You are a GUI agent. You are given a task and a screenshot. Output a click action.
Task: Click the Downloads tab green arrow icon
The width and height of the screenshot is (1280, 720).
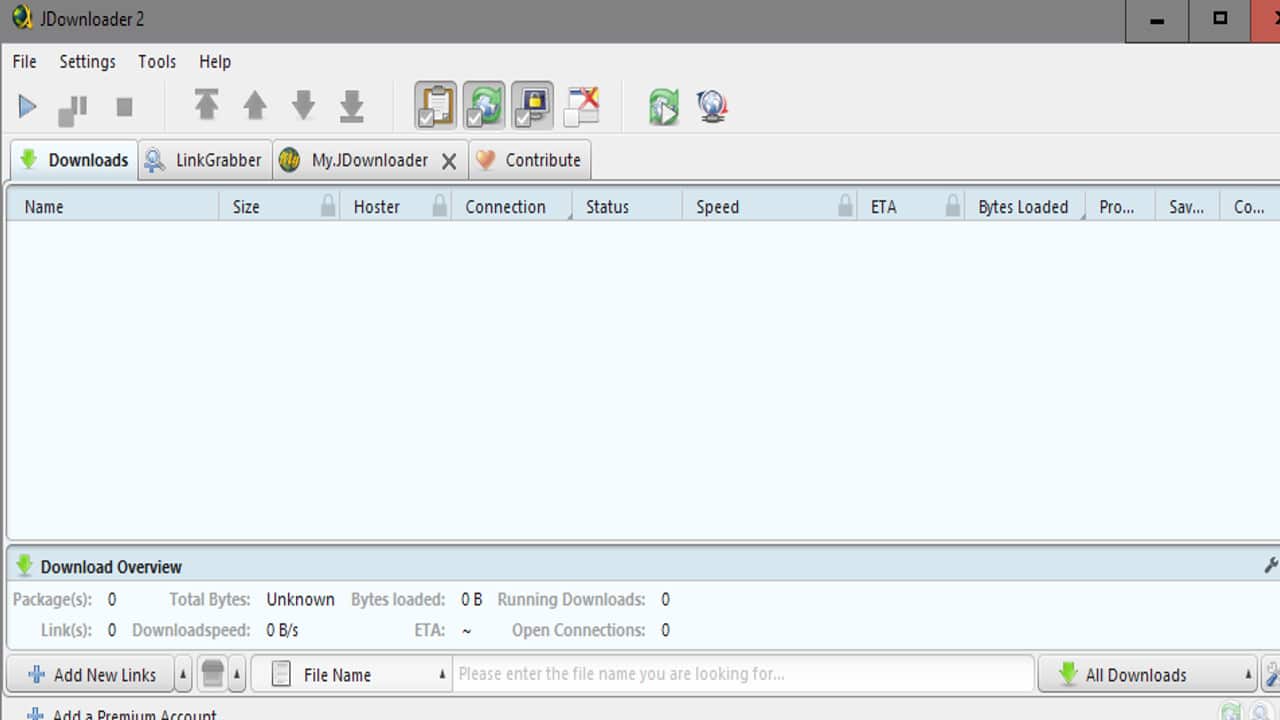[x=29, y=160]
